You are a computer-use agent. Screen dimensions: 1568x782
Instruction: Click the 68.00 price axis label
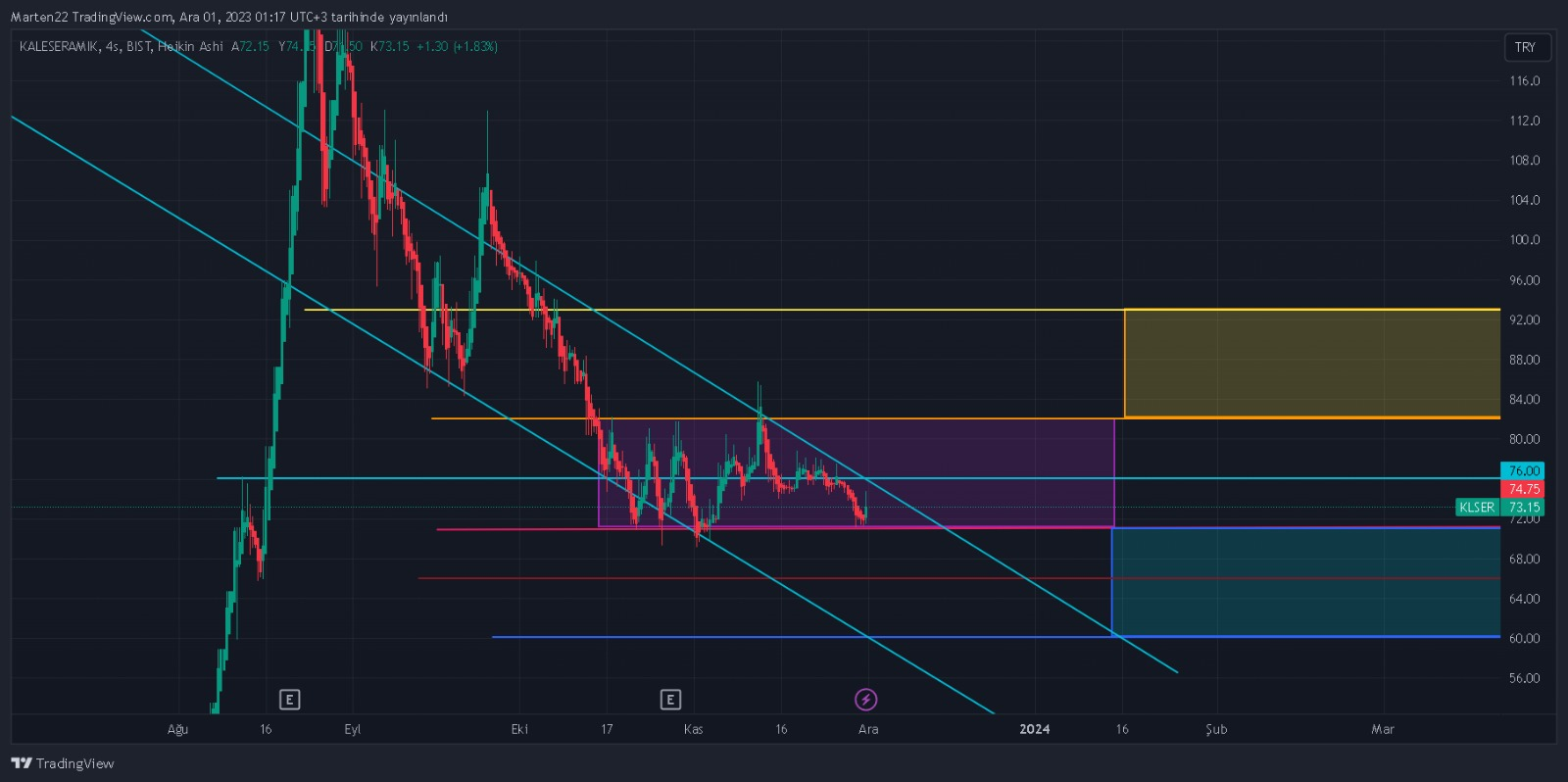[x=1524, y=560]
